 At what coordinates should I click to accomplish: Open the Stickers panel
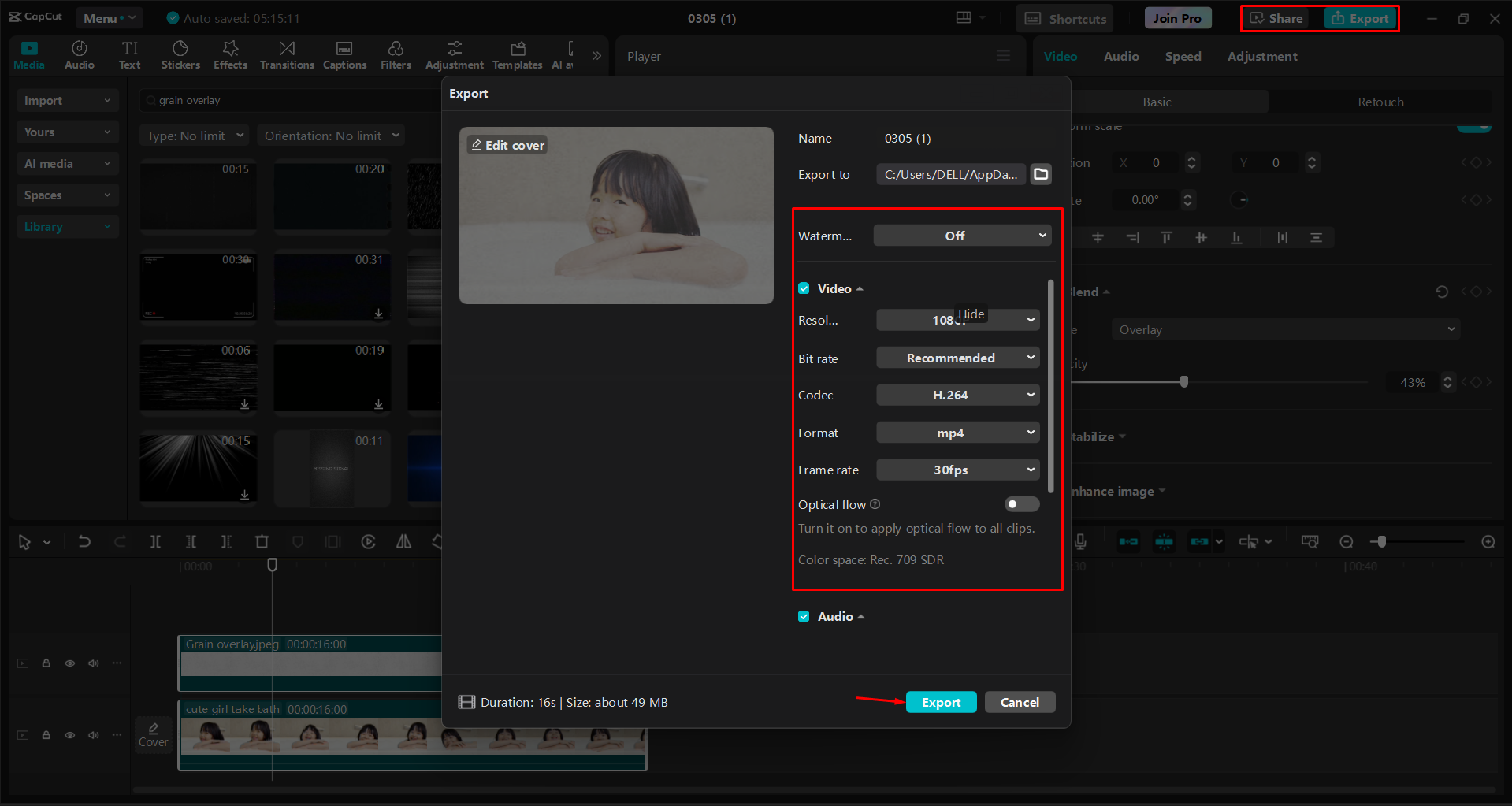coord(180,54)
